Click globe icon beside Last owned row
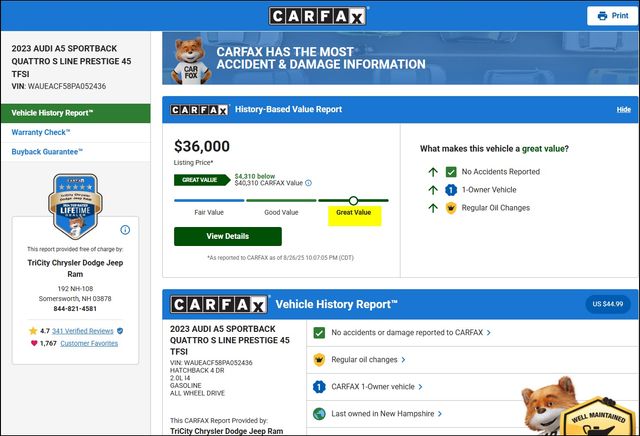Image resolution: width=640 pixels, height=436 pixels. pyautogui.click(x=319, y=414)
